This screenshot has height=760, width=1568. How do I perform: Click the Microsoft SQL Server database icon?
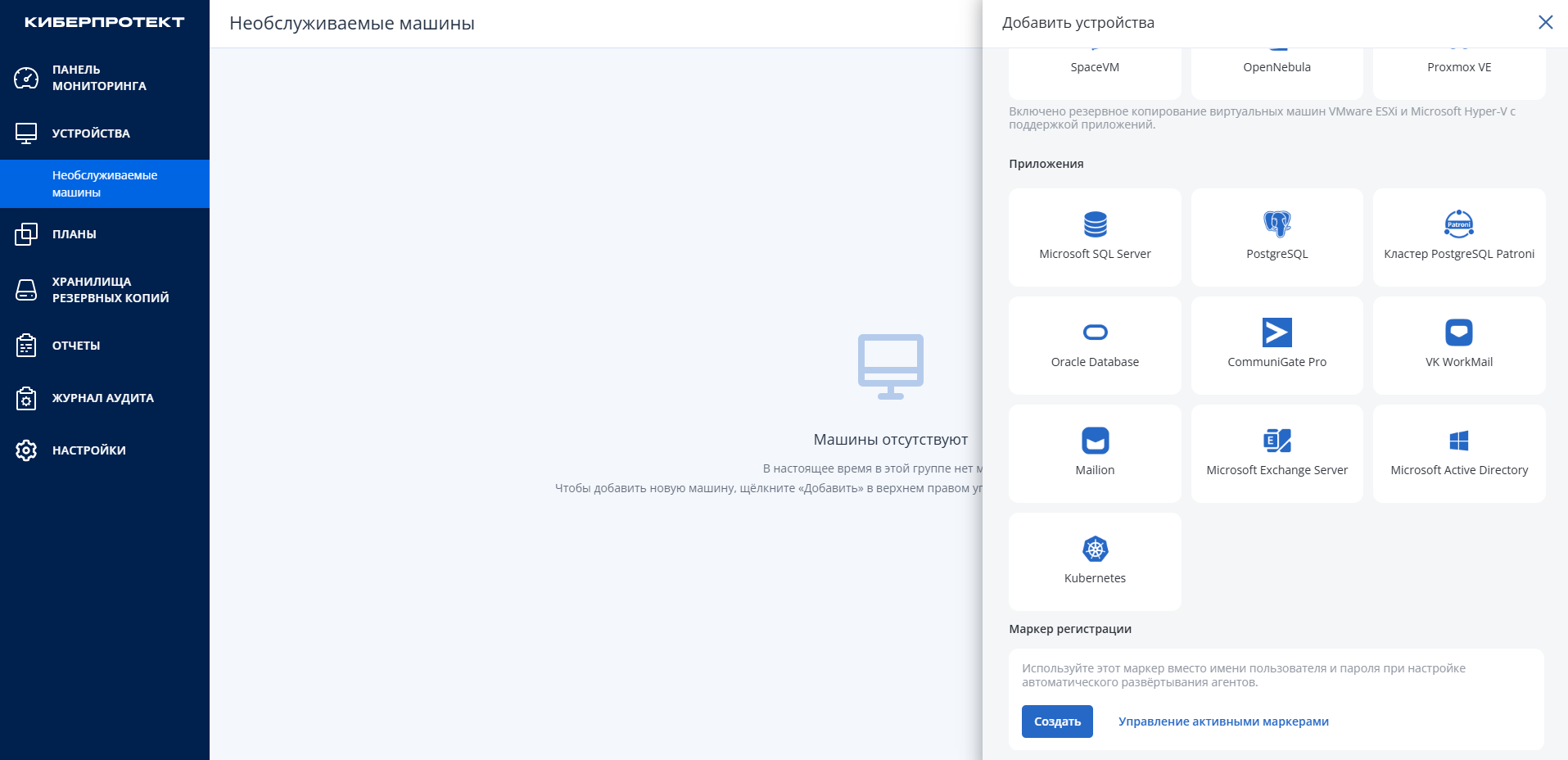coord(1095,224)
